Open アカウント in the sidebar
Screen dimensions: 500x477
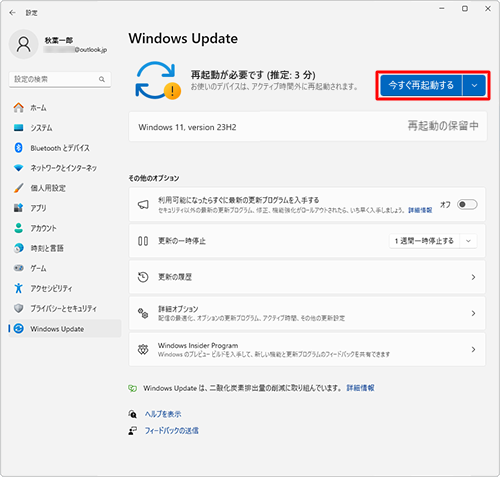(x=65, y=228)
